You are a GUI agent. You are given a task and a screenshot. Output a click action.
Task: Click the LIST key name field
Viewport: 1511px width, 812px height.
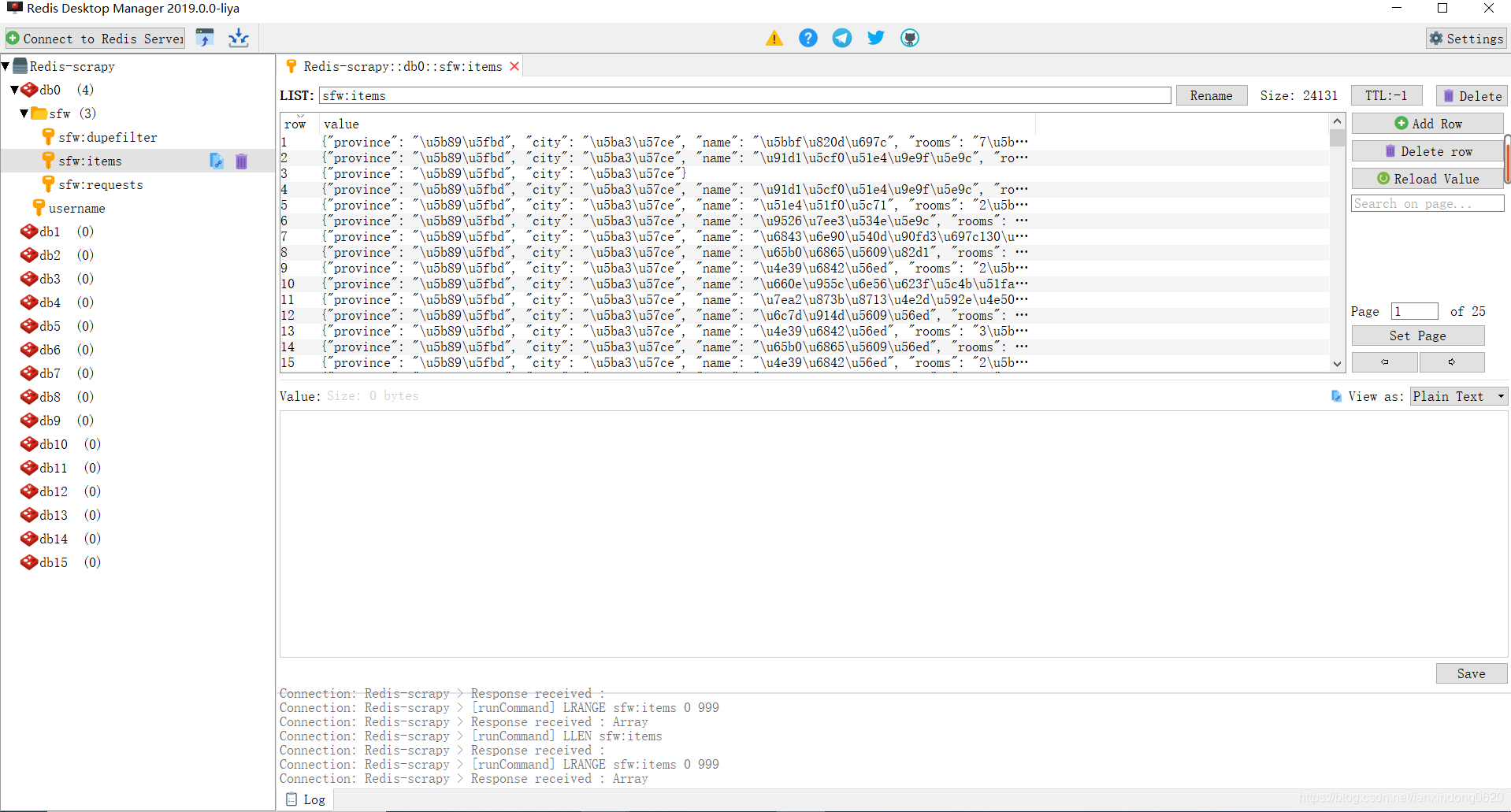pos(744,95)
